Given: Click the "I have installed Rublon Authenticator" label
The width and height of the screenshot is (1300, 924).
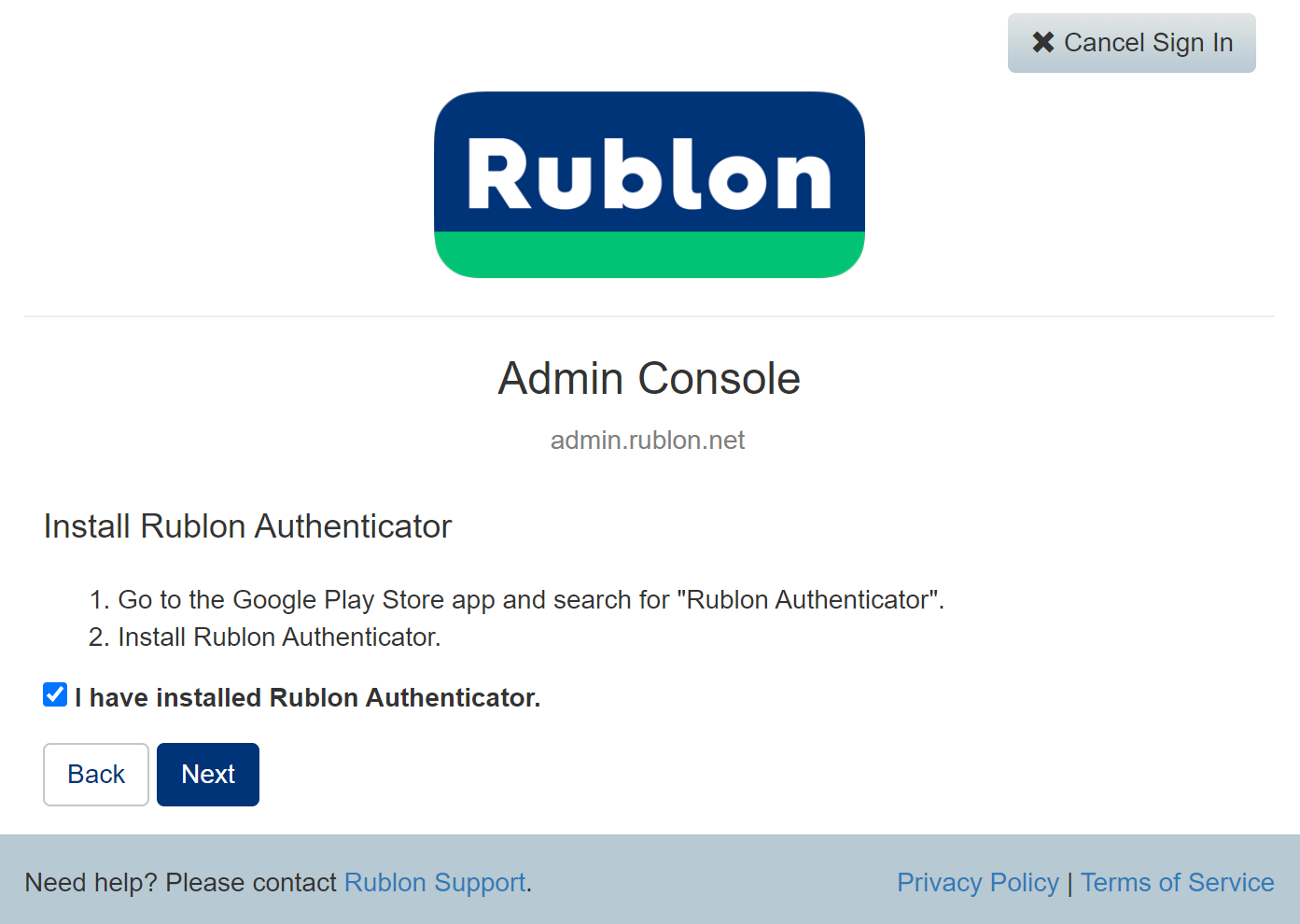Looking at the screenshot, I should (307, 698).
